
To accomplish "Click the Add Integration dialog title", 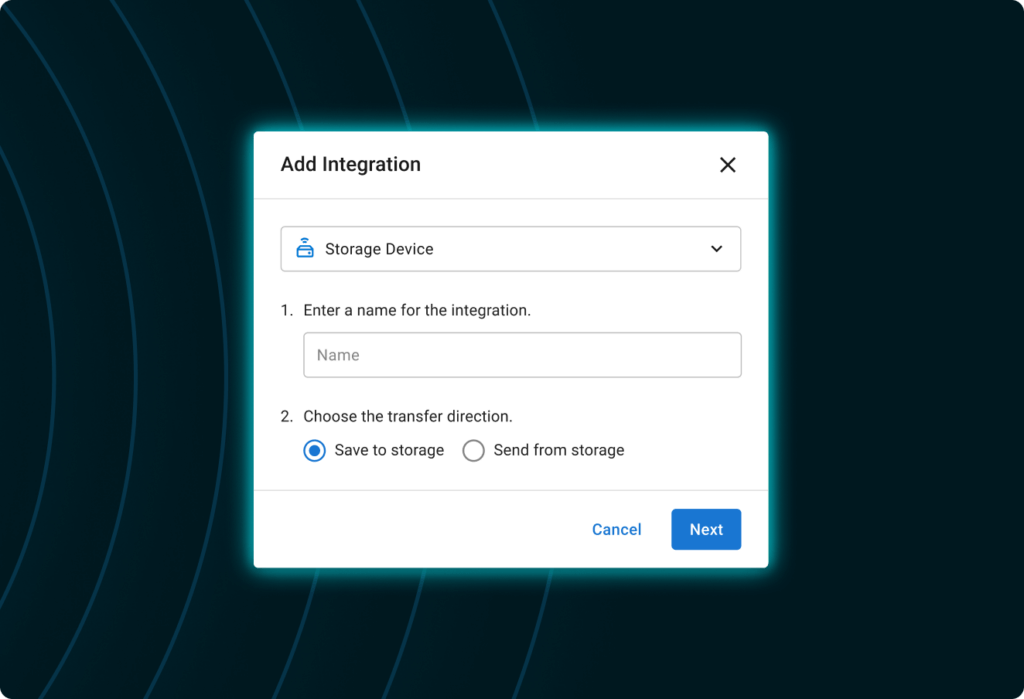I will (350, 164).
